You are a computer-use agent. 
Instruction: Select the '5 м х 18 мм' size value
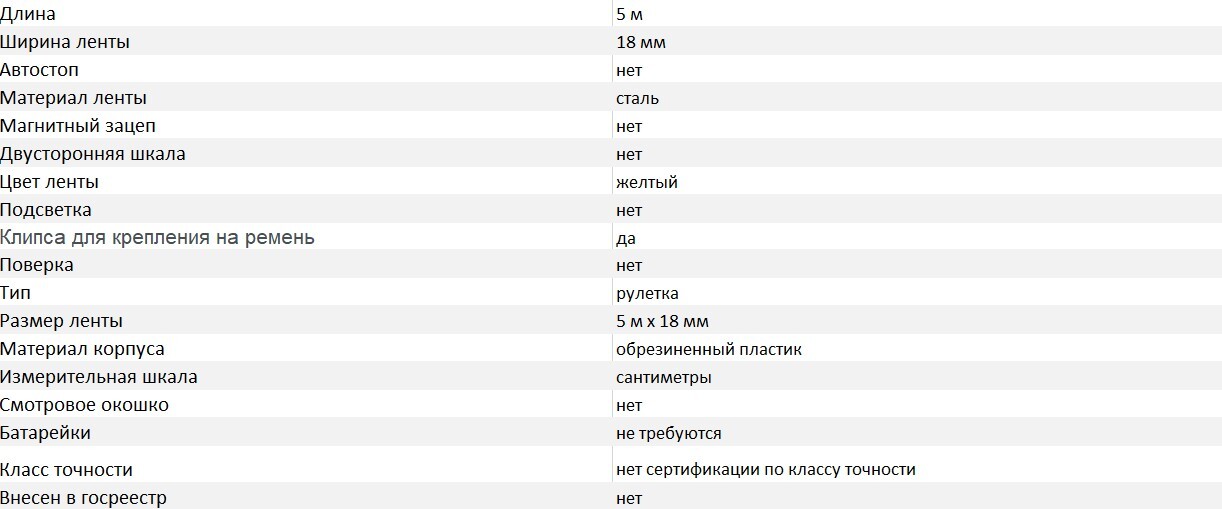tap(663, 321)
